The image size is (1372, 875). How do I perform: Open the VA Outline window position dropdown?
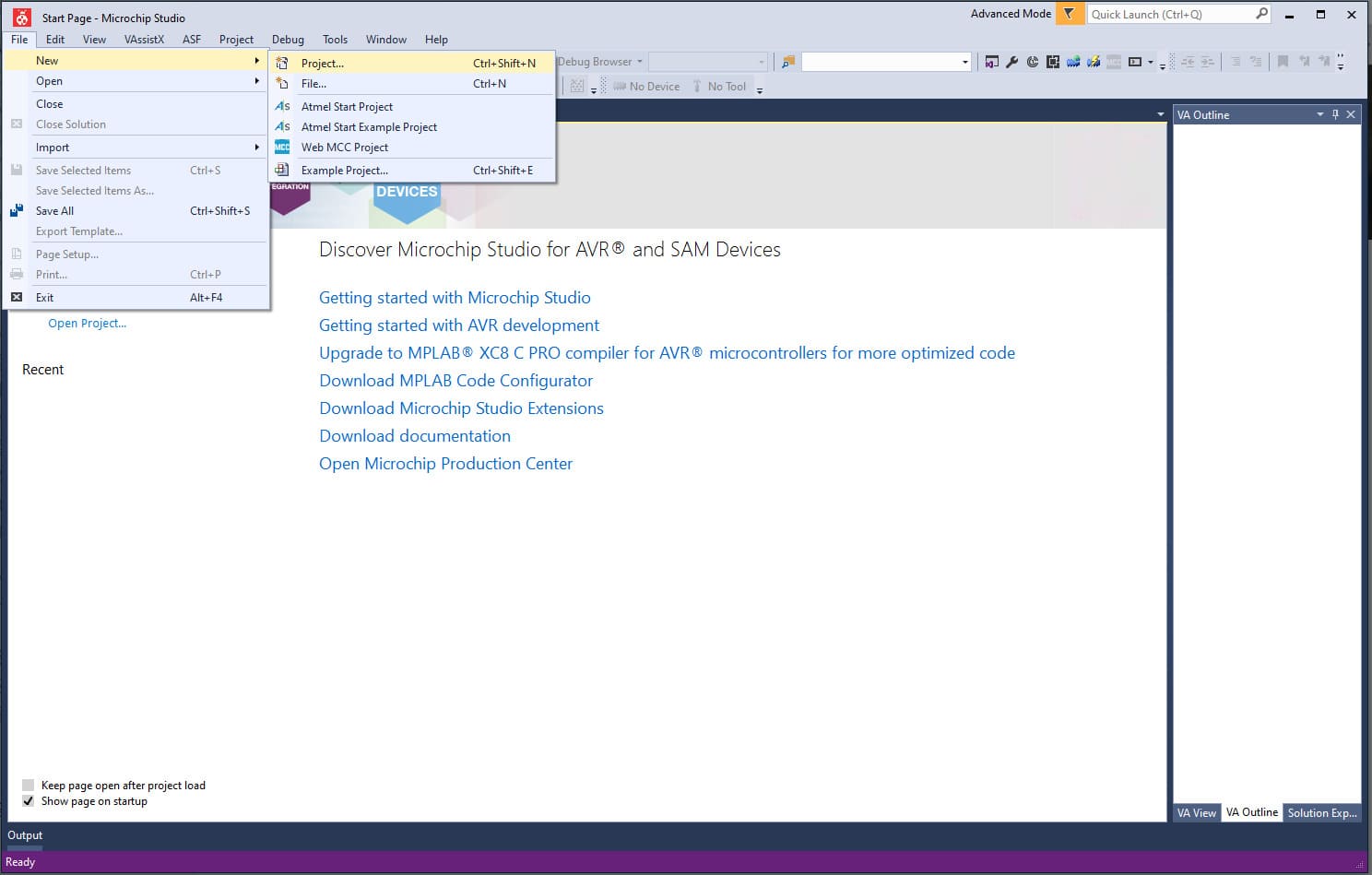[1320, 114]
